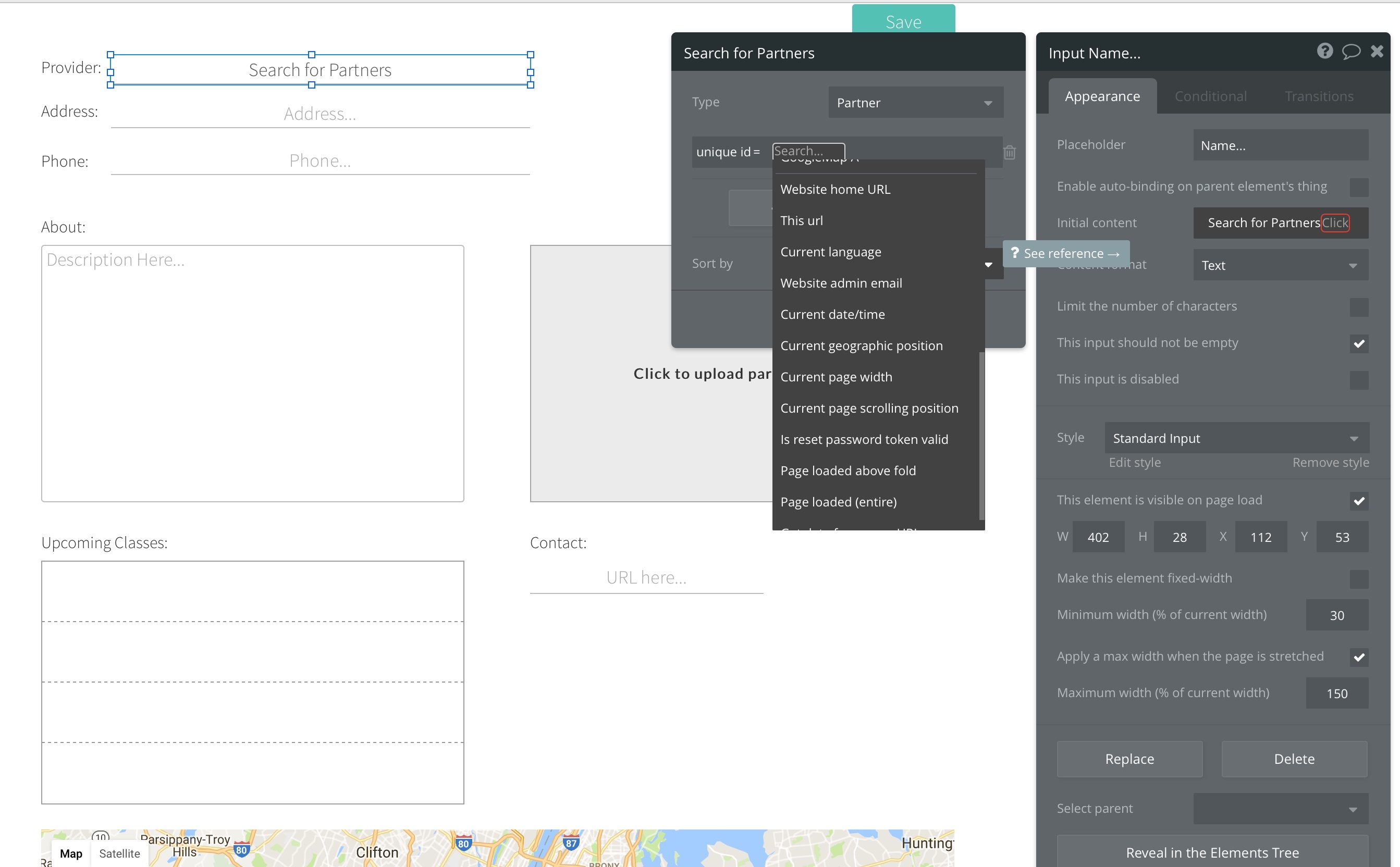Image resolution: width=1400 pixels, height=867 pixels.
Task: Click the help question mark icon
Action: (1324, 52)
